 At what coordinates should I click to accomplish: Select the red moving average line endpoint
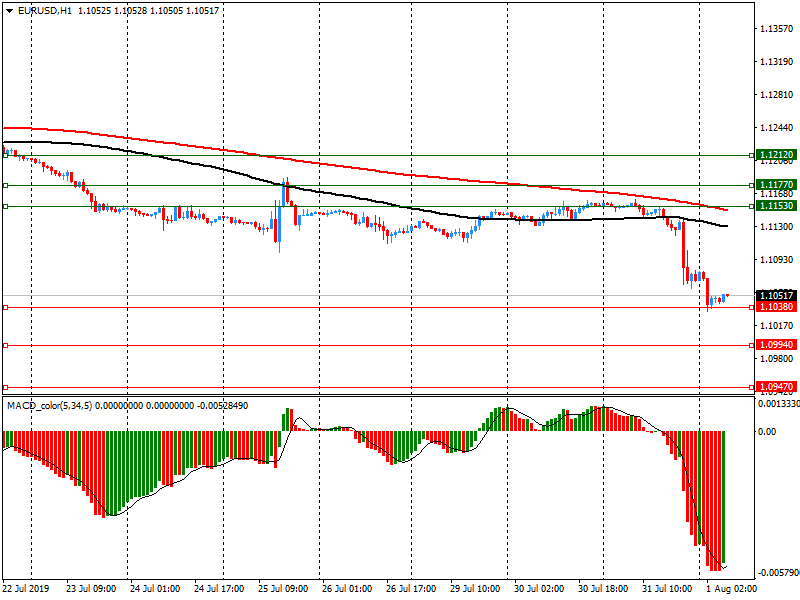pos(727,210)
